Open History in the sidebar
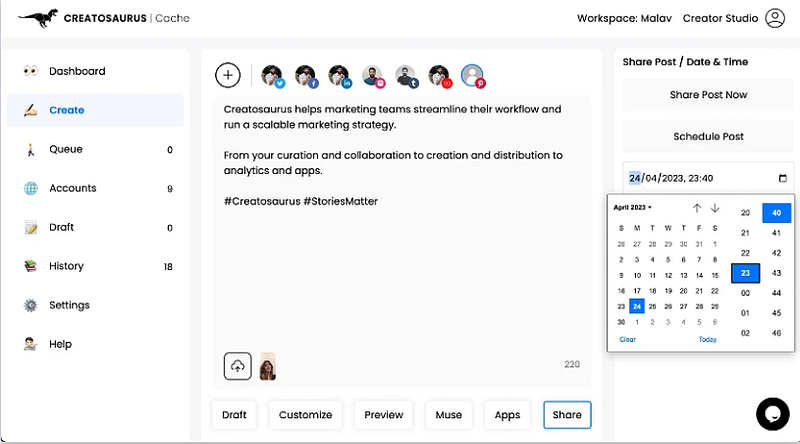This screenshot has height=444, width=800. point(95,266)
